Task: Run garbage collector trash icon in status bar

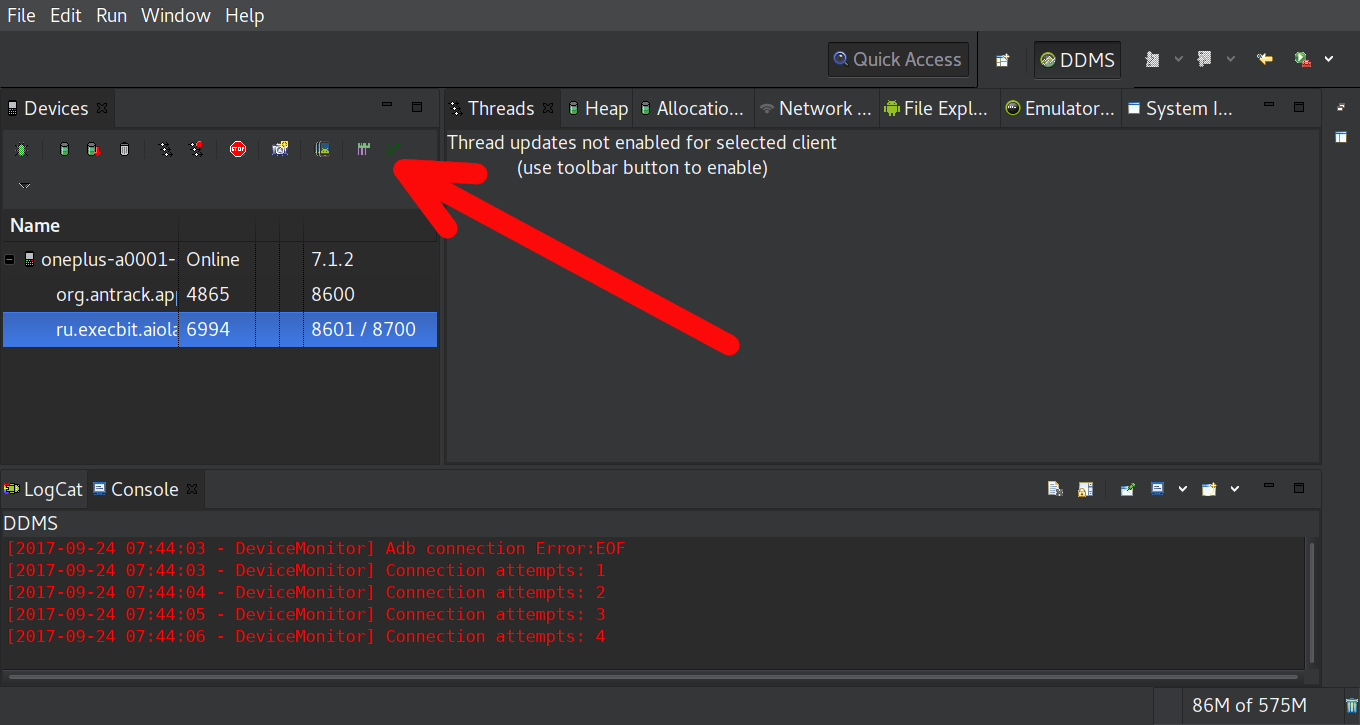Action: [x=1351, y=706]
